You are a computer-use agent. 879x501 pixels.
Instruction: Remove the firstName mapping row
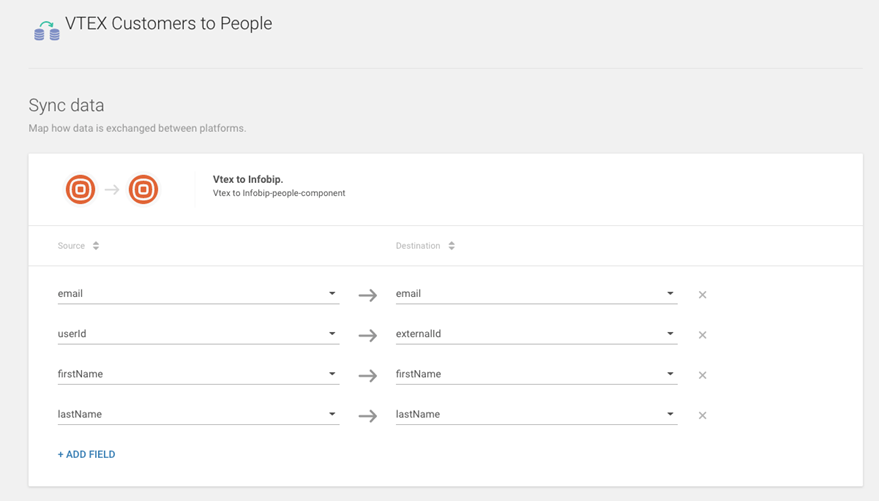pos(702,375)
